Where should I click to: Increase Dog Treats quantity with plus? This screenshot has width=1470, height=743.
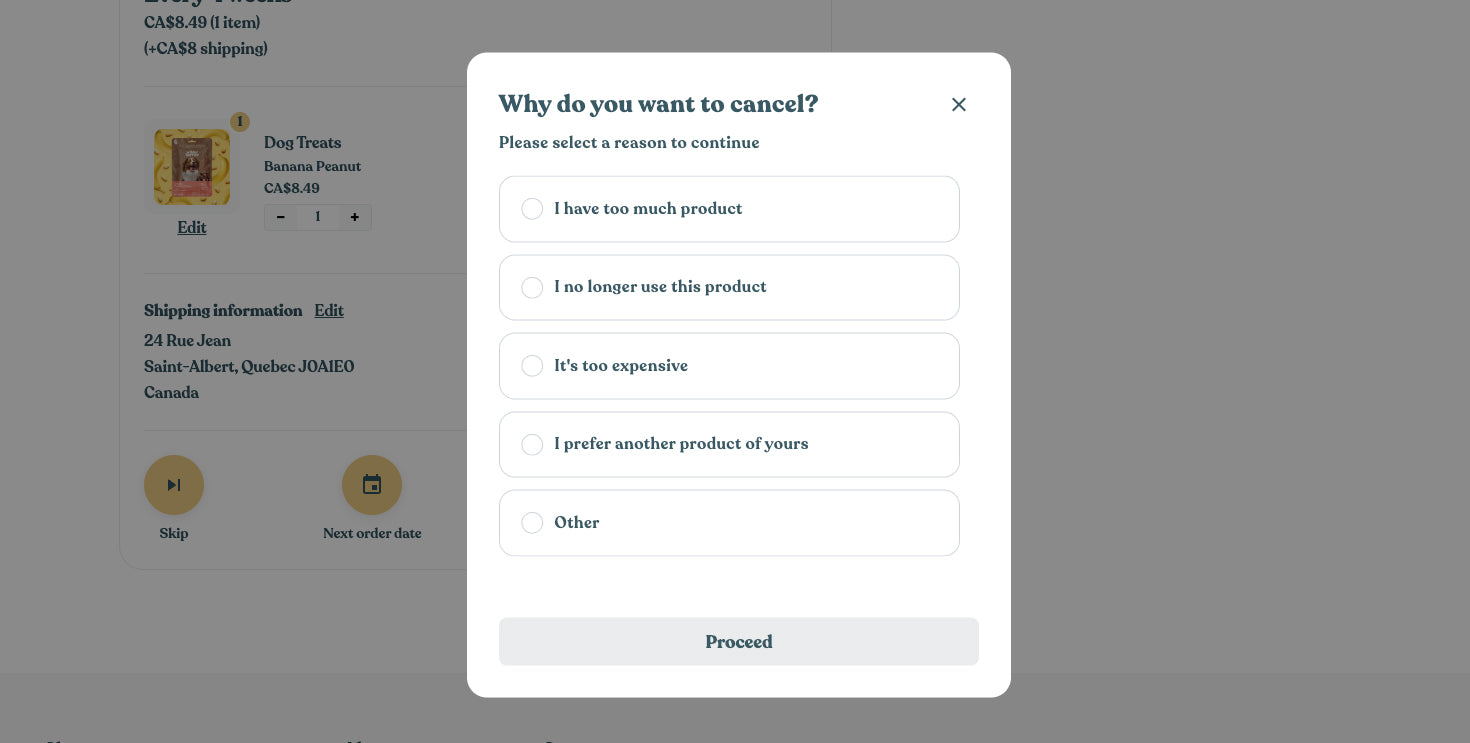355,217
